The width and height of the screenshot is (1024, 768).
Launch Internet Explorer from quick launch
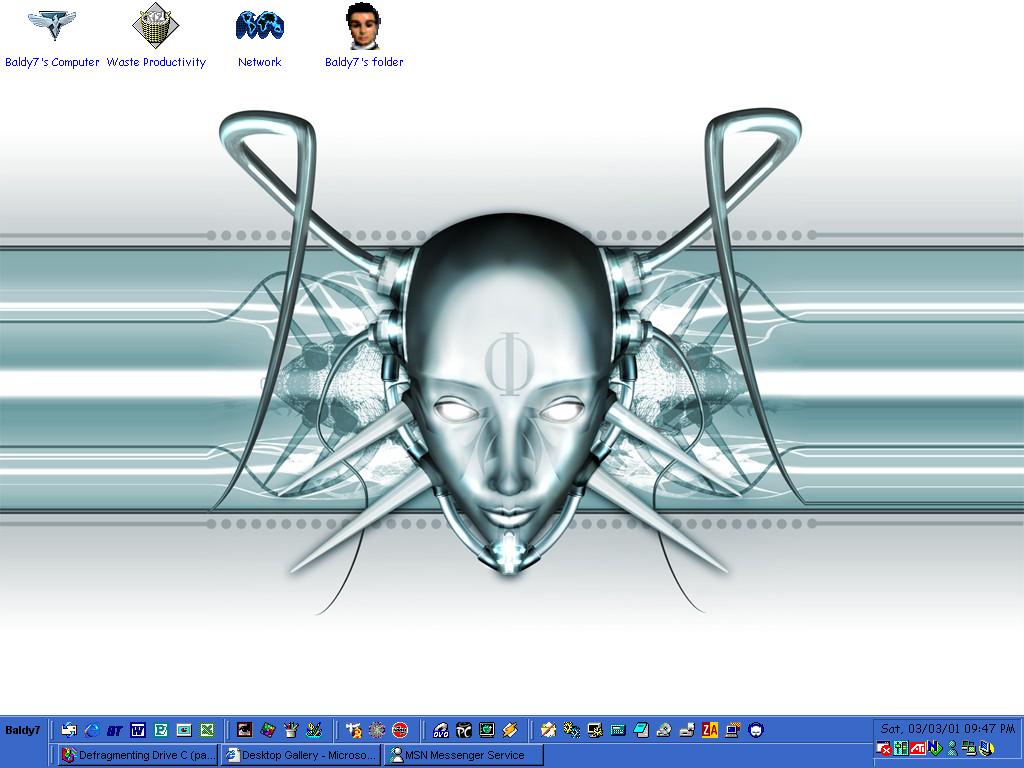point(92,730)
